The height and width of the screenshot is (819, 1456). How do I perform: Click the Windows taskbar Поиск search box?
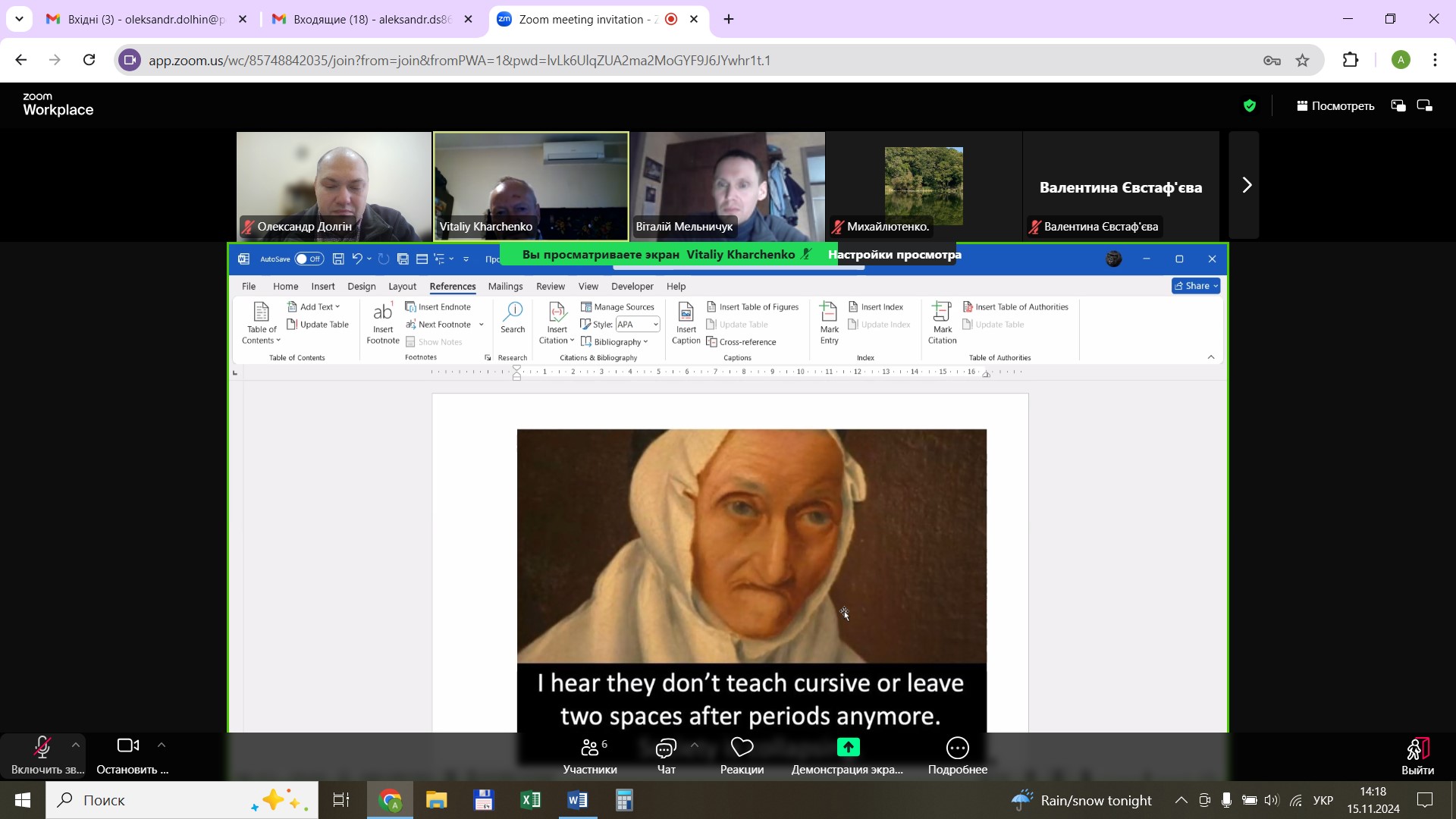[x=182, y=800]
